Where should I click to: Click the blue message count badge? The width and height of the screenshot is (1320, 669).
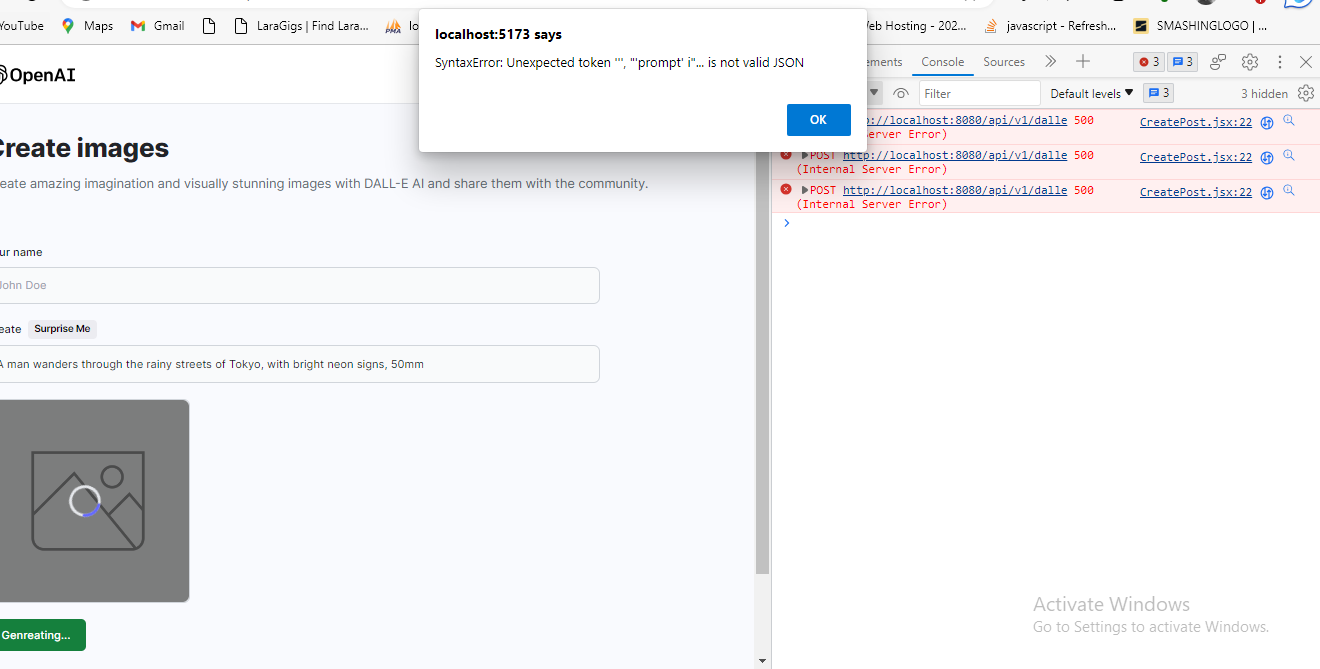(x=1182, y=61)
